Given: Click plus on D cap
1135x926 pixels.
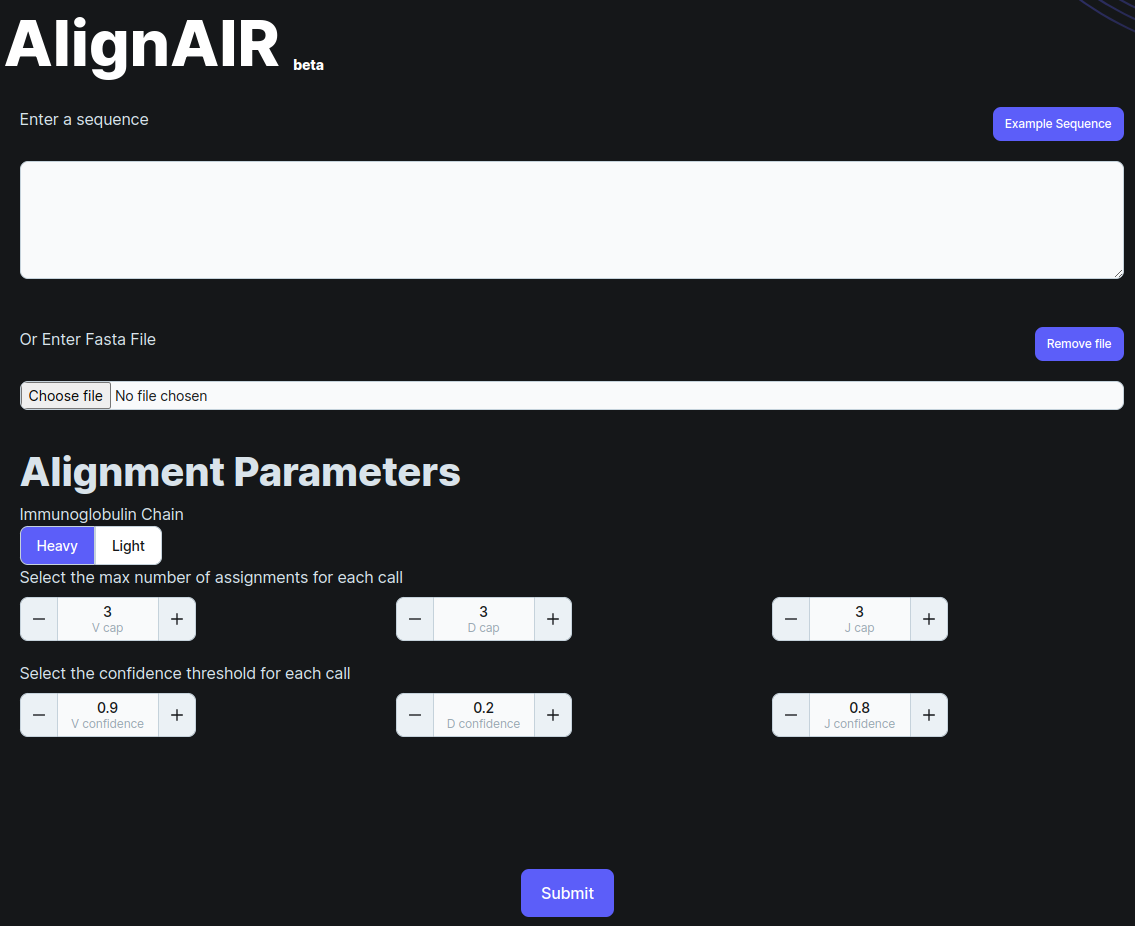Looking at the screenshot, I should coord(553,619).
